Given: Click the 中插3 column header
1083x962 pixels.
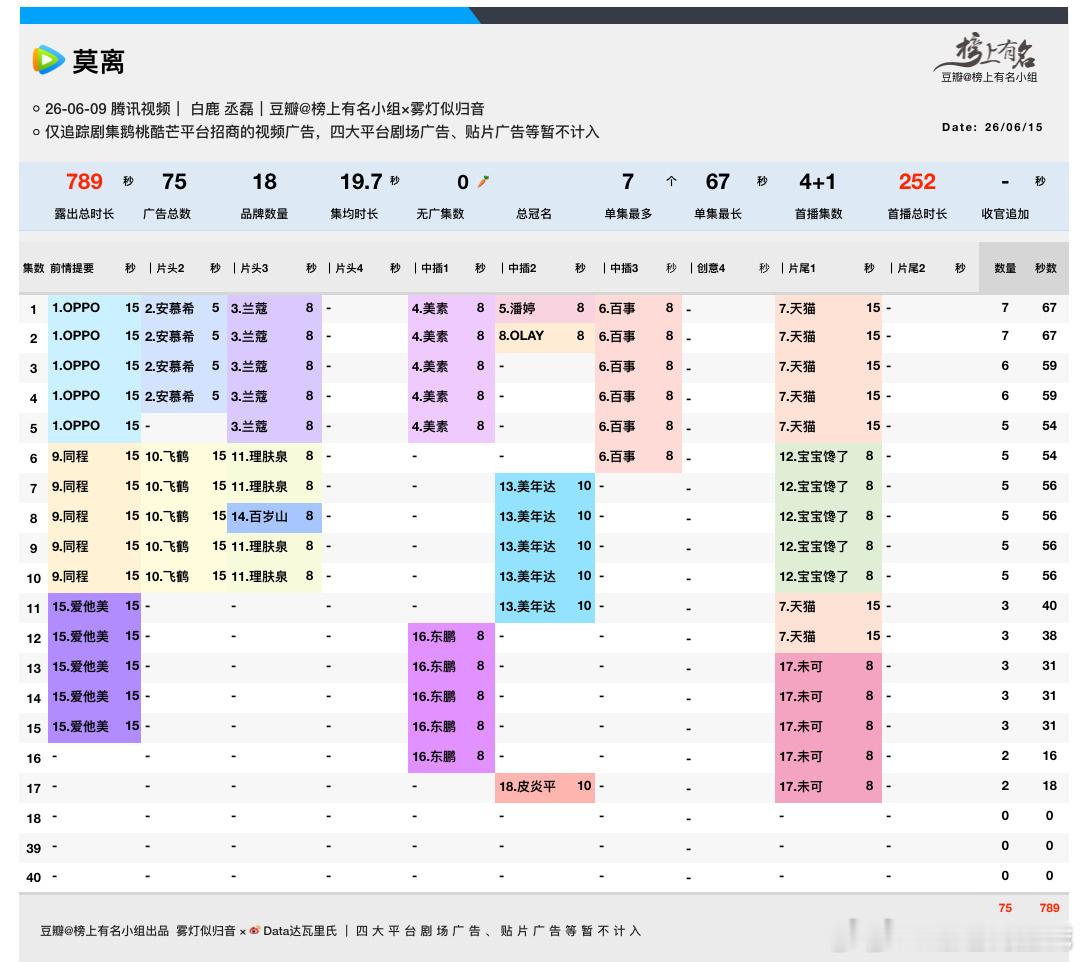Looking at the screenshot, I should (x=624, y=268).
